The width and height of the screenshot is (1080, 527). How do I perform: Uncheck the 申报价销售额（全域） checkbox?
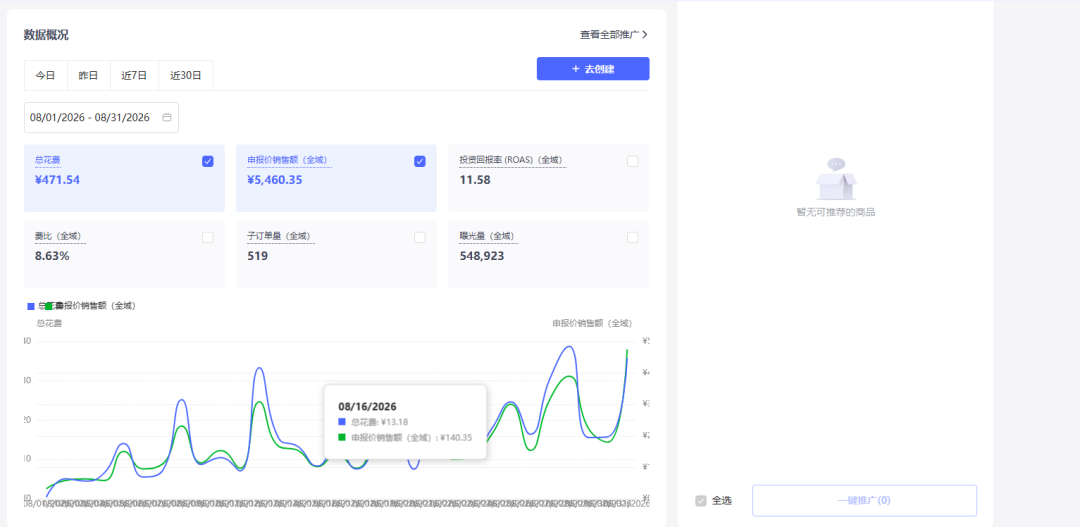[420, 161]
